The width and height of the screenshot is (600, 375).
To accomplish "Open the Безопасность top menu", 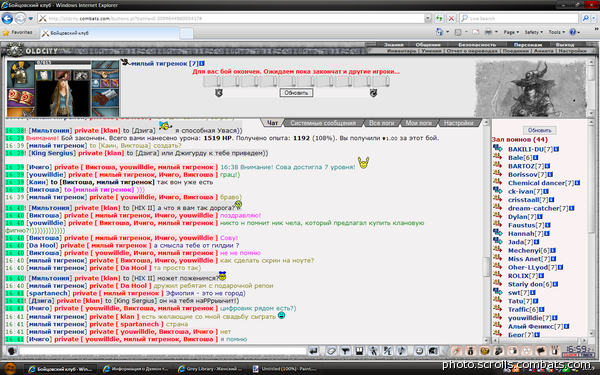I will point(477,45).
